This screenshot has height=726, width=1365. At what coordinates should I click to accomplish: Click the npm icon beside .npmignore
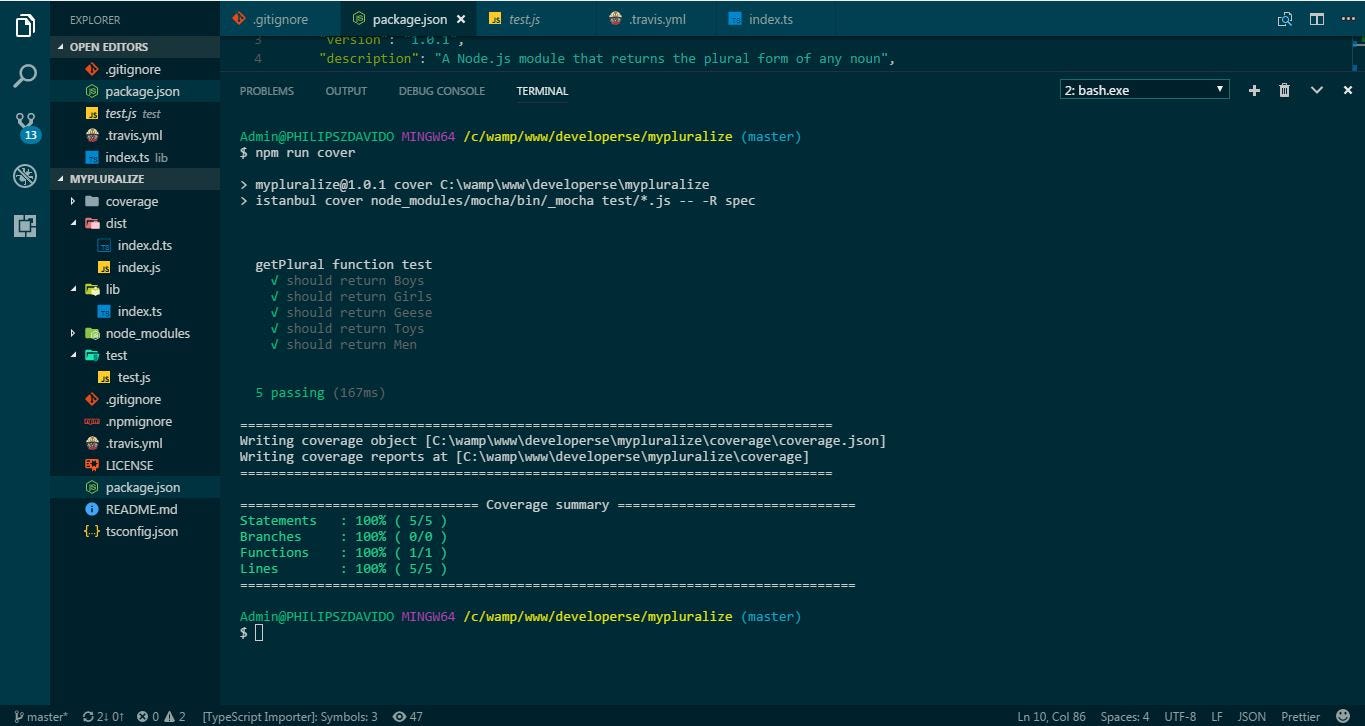coord(93,421)
